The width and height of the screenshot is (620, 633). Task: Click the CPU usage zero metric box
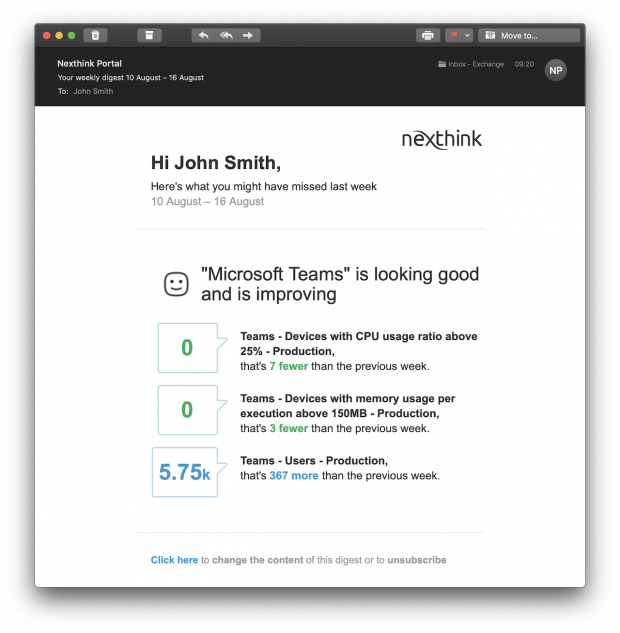[187, 348]
